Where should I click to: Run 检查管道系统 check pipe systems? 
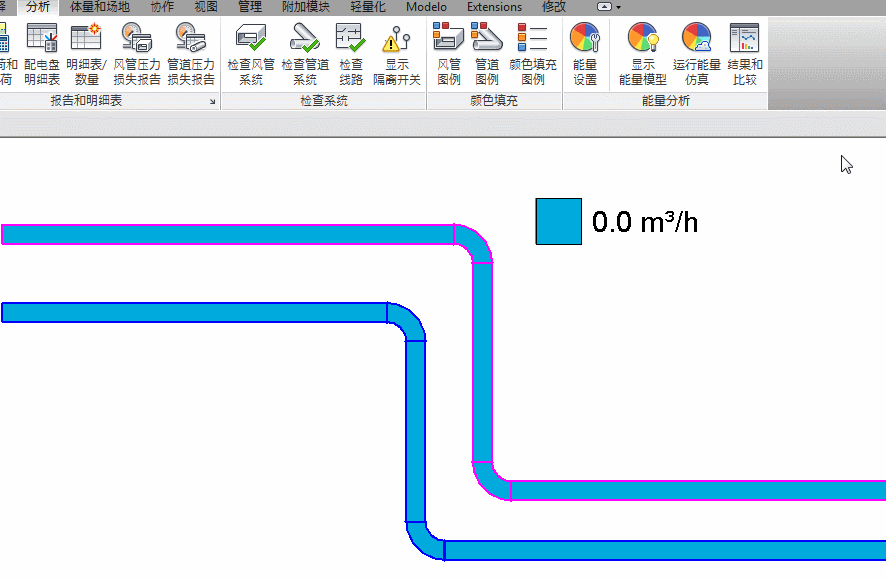tap(305, 54)
